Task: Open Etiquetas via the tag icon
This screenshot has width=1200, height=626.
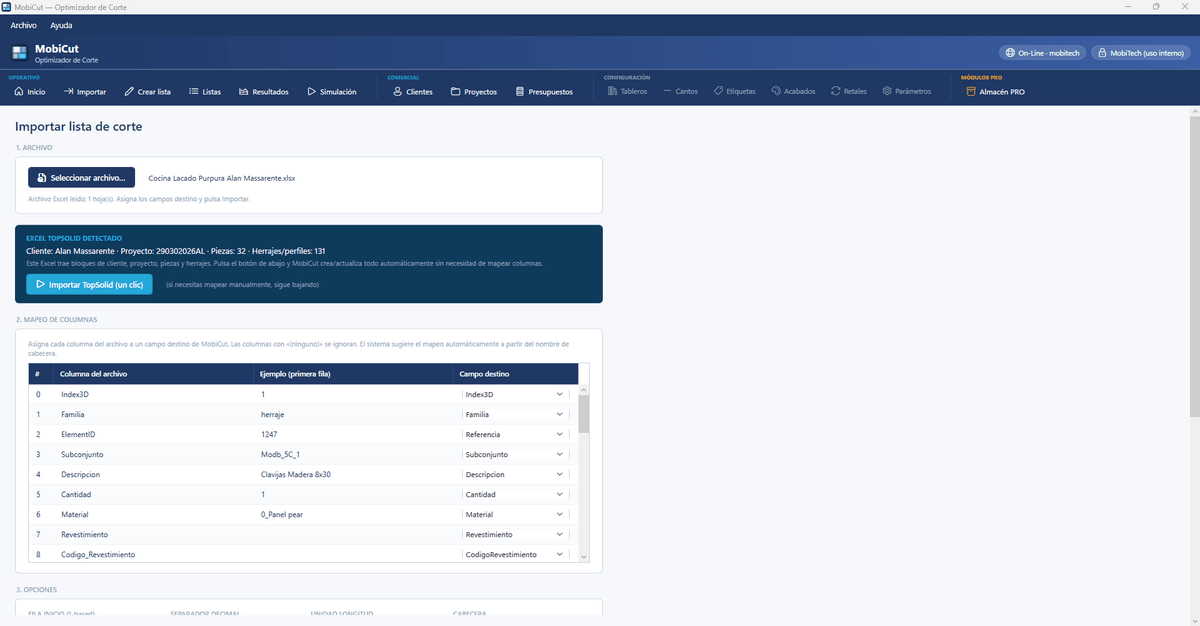Action: pyautogui.click(x=719, y=92)
